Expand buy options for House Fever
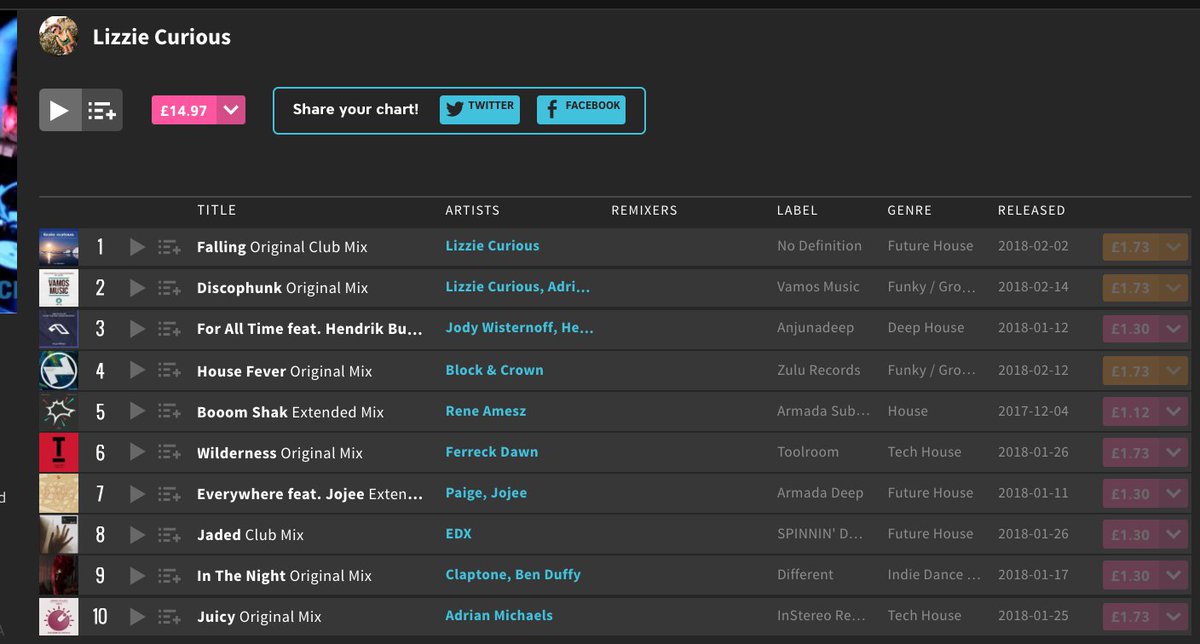 click(1174, 371)
